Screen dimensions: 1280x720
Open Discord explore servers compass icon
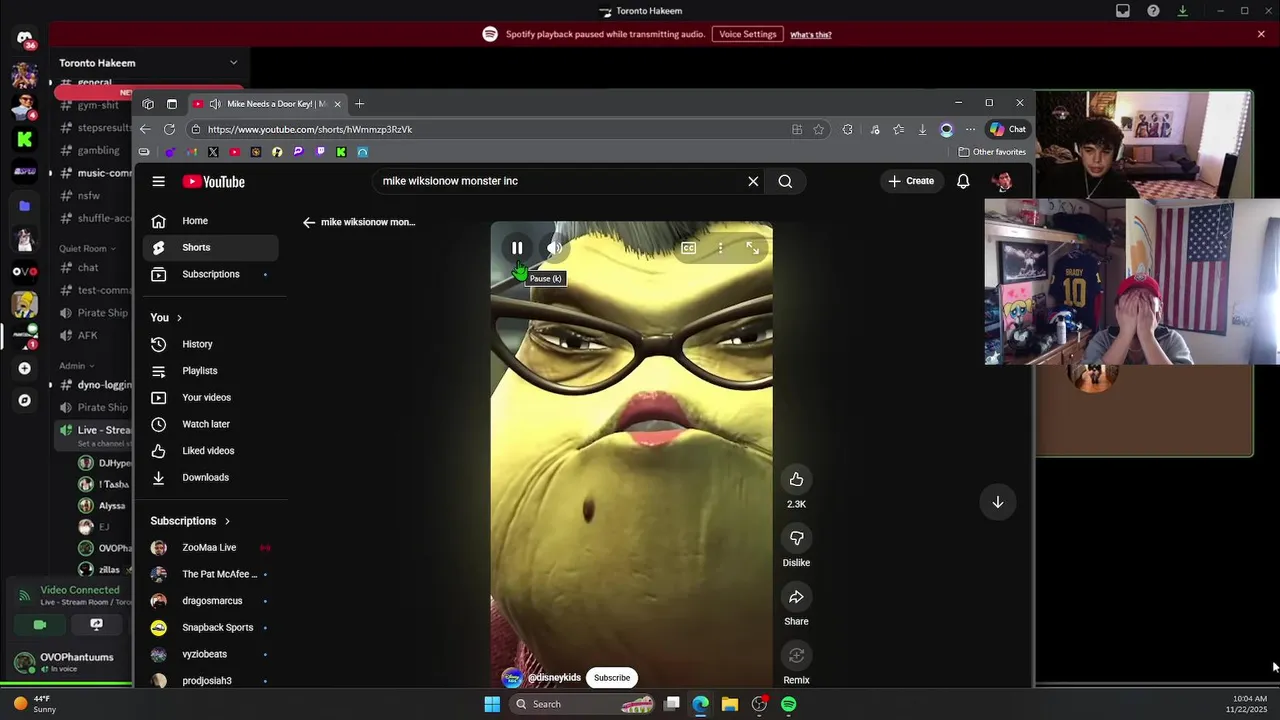[25, 400]
